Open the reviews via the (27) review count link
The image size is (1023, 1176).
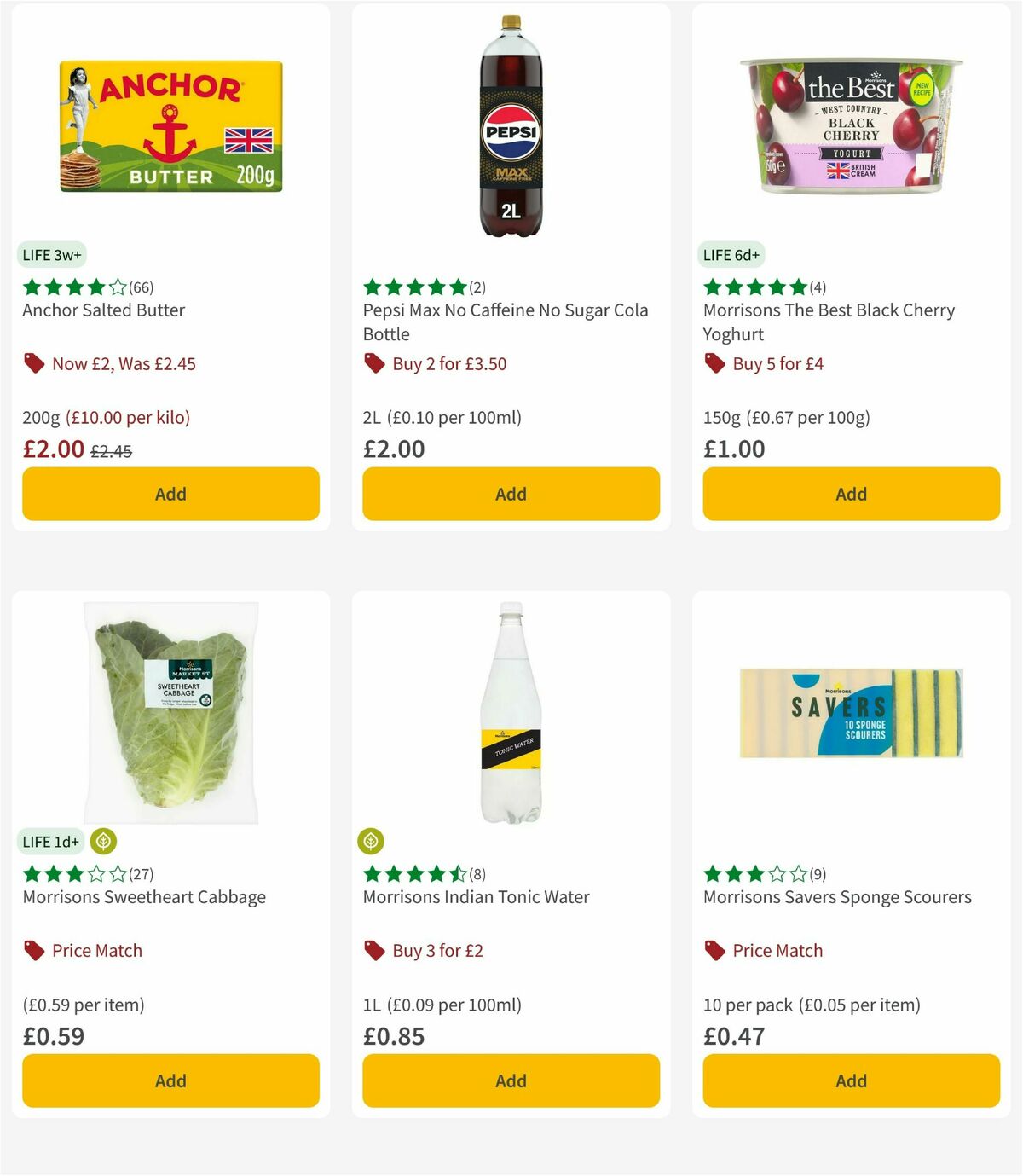click(141, 873)
